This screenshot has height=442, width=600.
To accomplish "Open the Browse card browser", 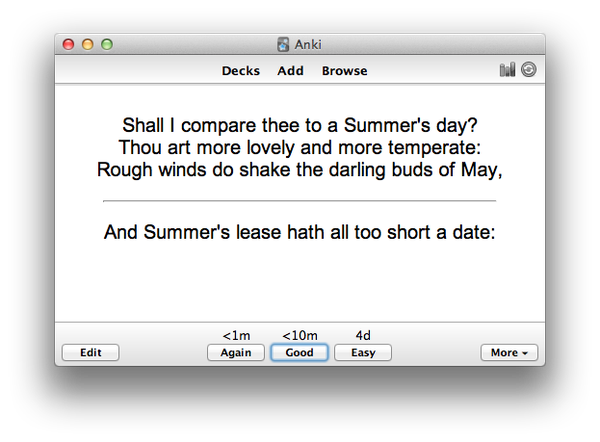I will pyautogui.click(x=344, y=71).
